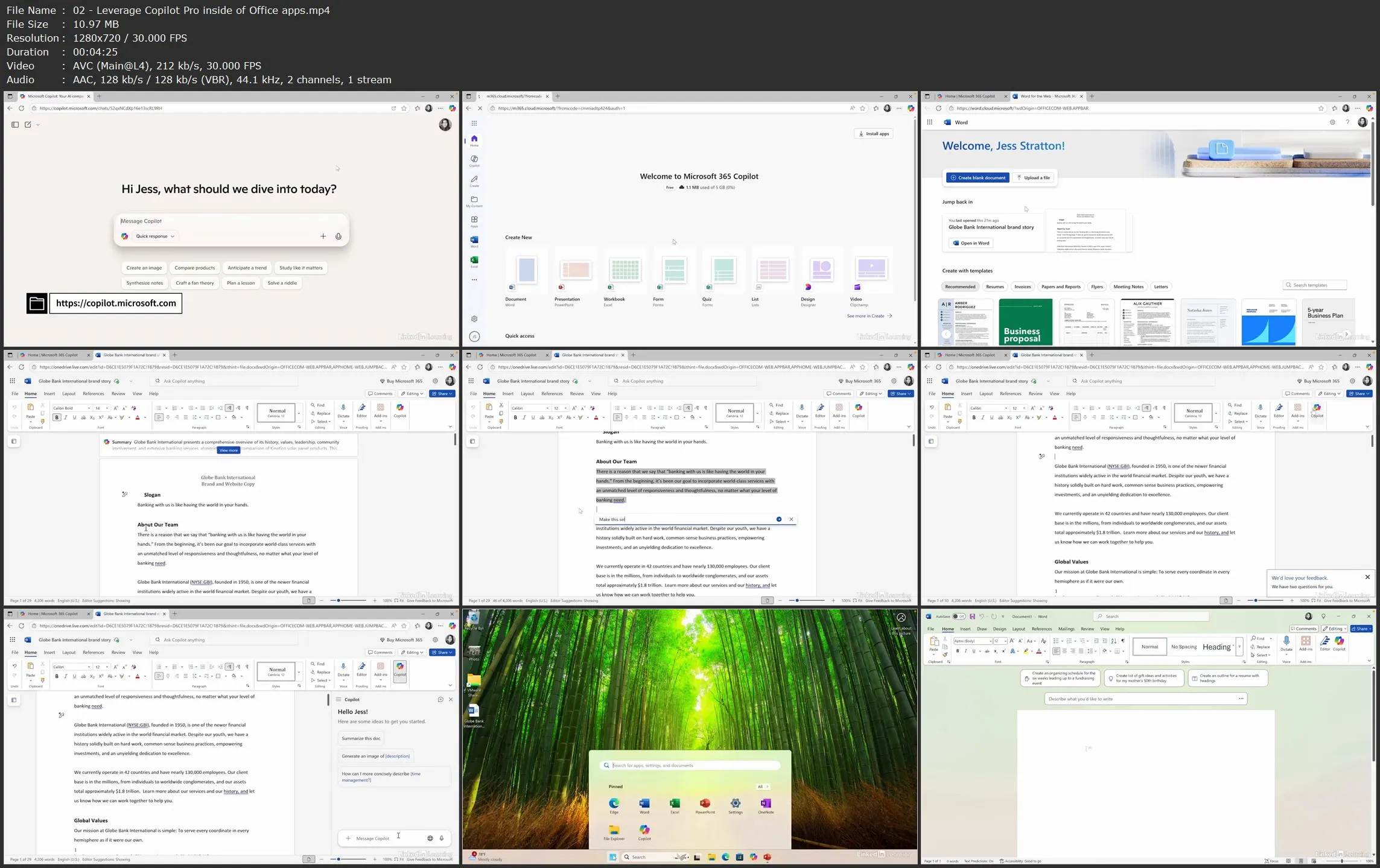The height and width of the screenshot is (868, 1380).
Task: Click Create an image suggestion chip in Copilot
Action: click(x=144, y=268)
